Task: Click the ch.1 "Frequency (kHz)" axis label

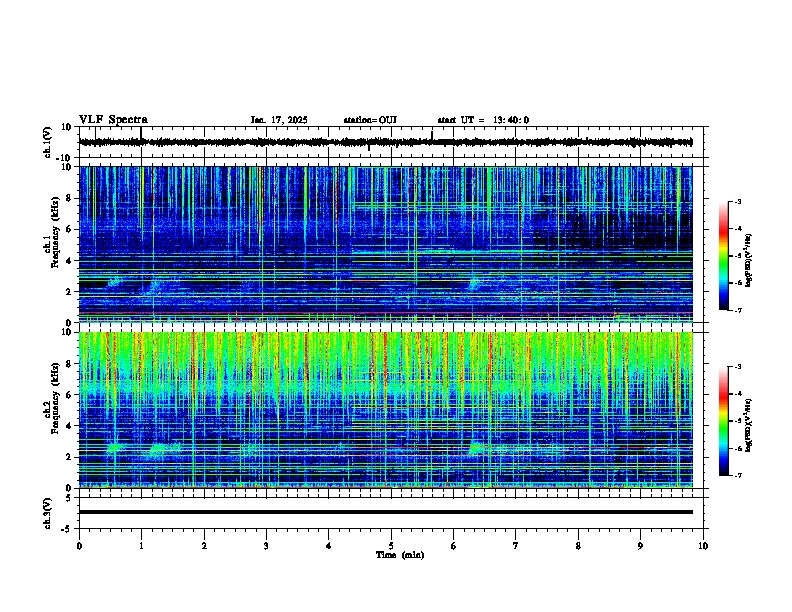Action: point(55,232)
